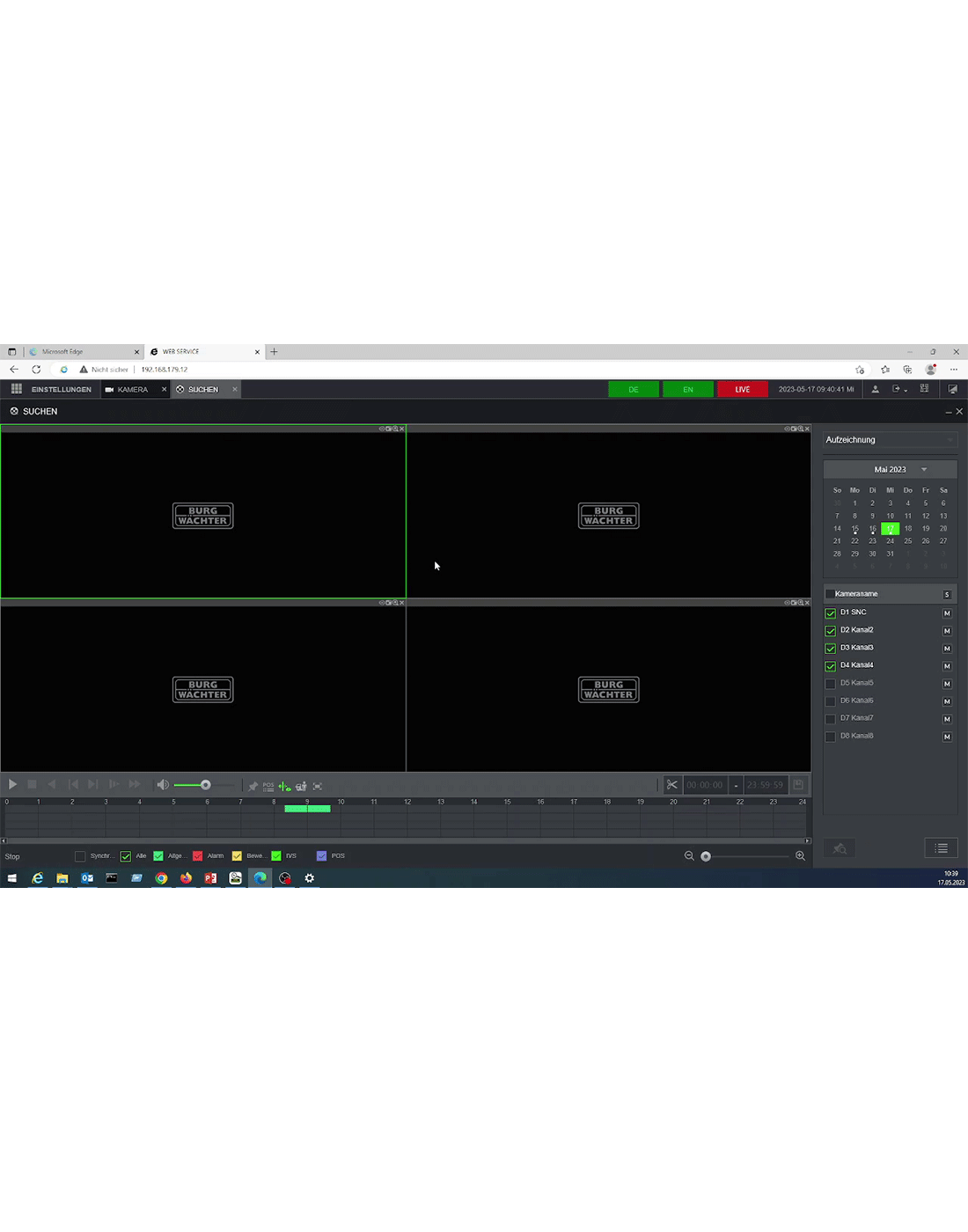Open the file list icon button
This screenshot has width=968, height=1232.
[x=941, y=848]
